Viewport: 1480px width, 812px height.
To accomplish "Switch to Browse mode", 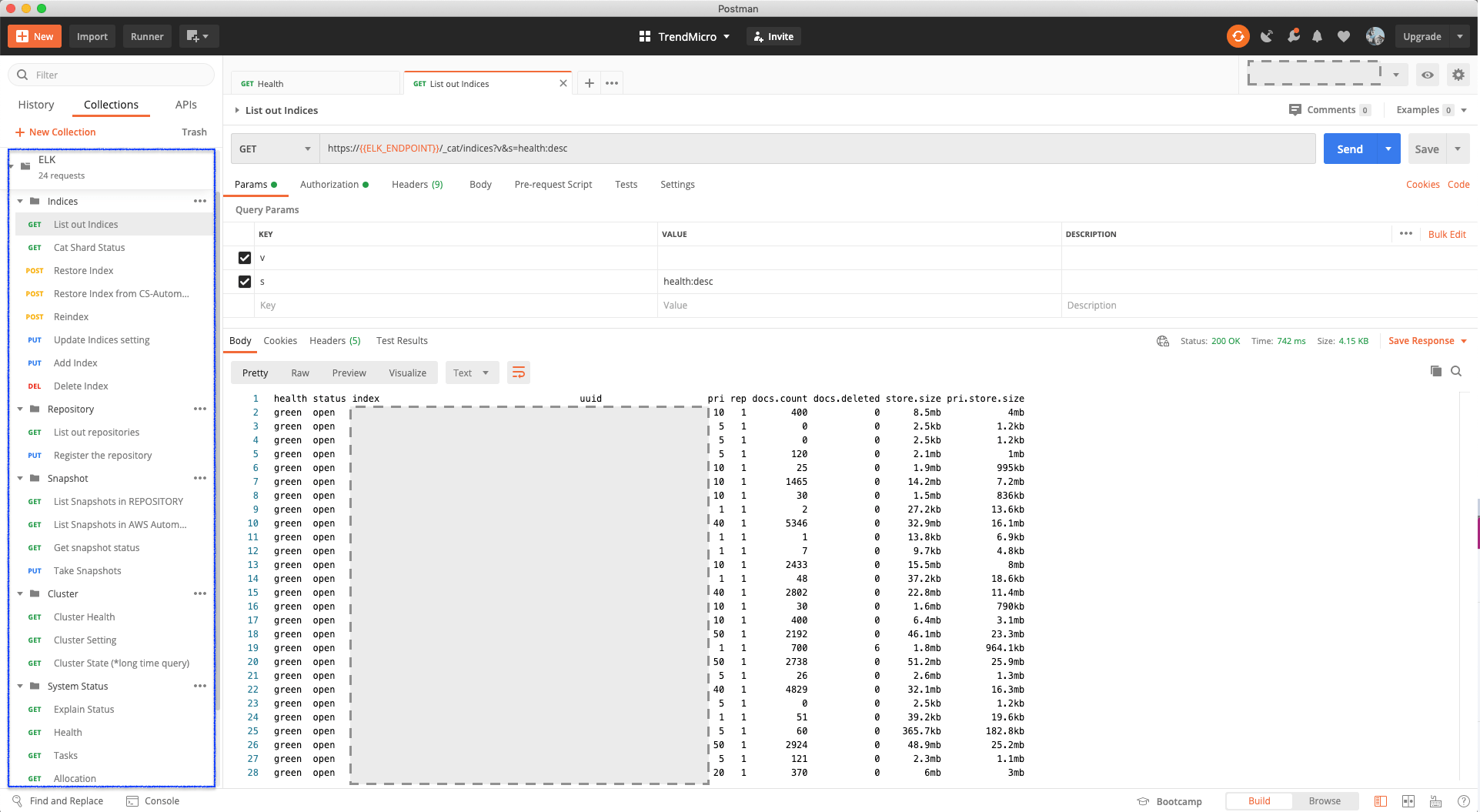I will tap(1325, 801).
